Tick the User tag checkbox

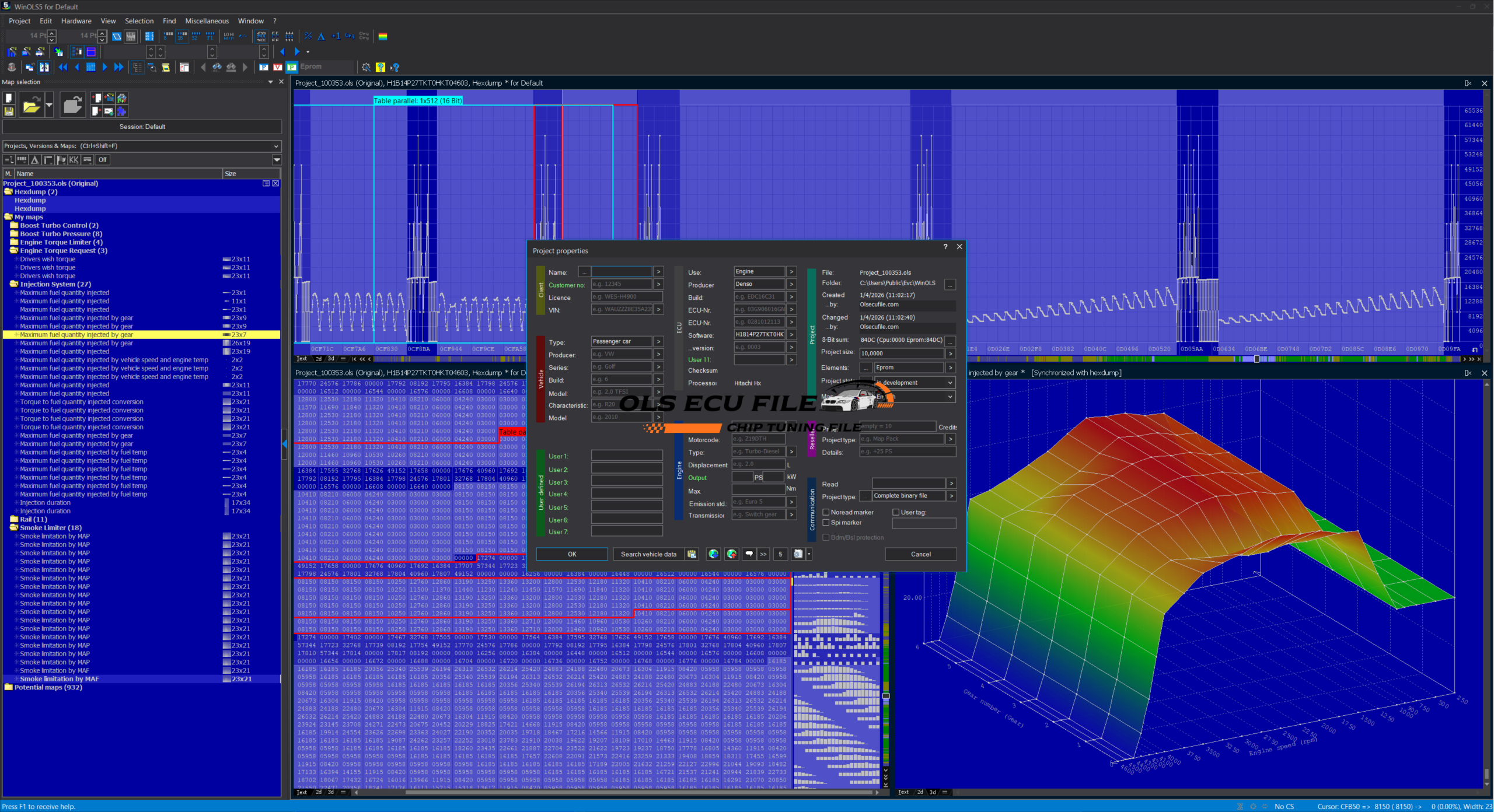point(896,512)
